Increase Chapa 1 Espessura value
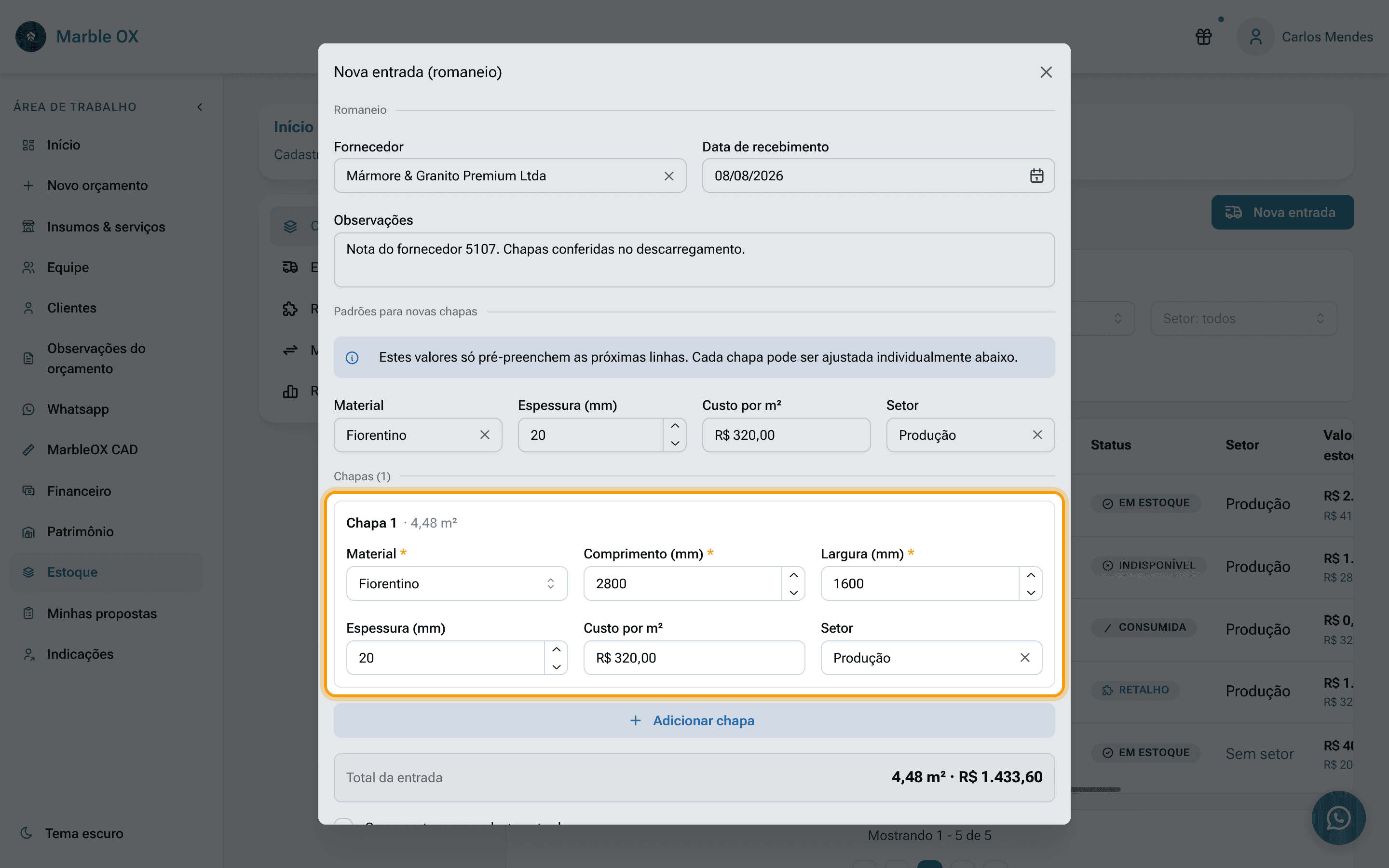Image resolution: width=1389 pixels, height=868 pixels. click(x=556, y=649)
